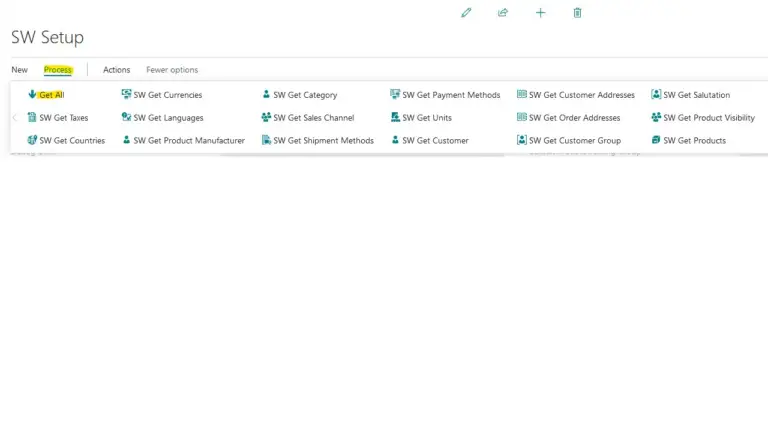The image size is (768, 432).
Task: Click the SW Get Sales Channel icon
Action: point(266,117)
